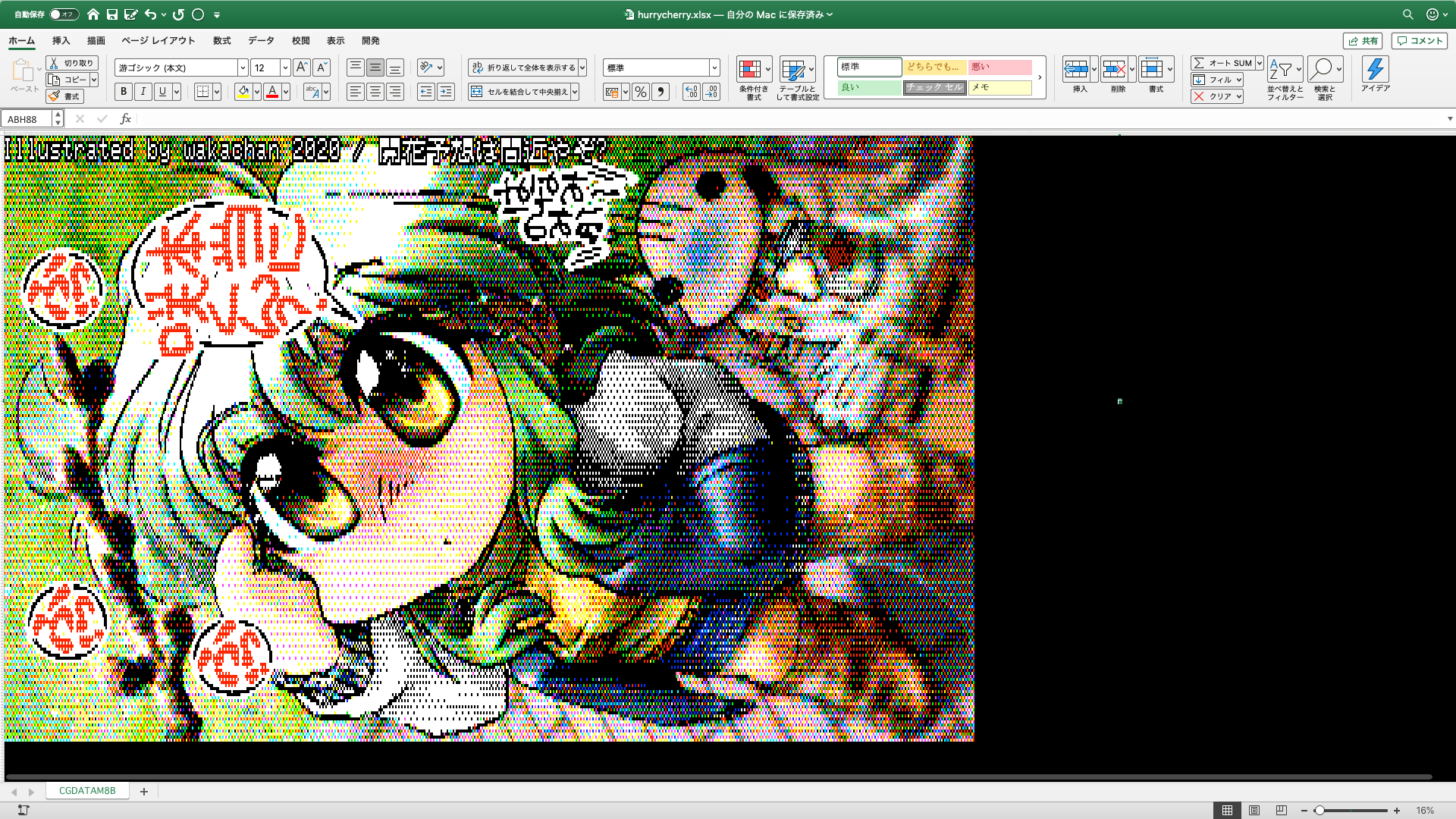Click the Format painter (書式) brush
This screenshot has width=1456, height=819.
coord(64,96)
